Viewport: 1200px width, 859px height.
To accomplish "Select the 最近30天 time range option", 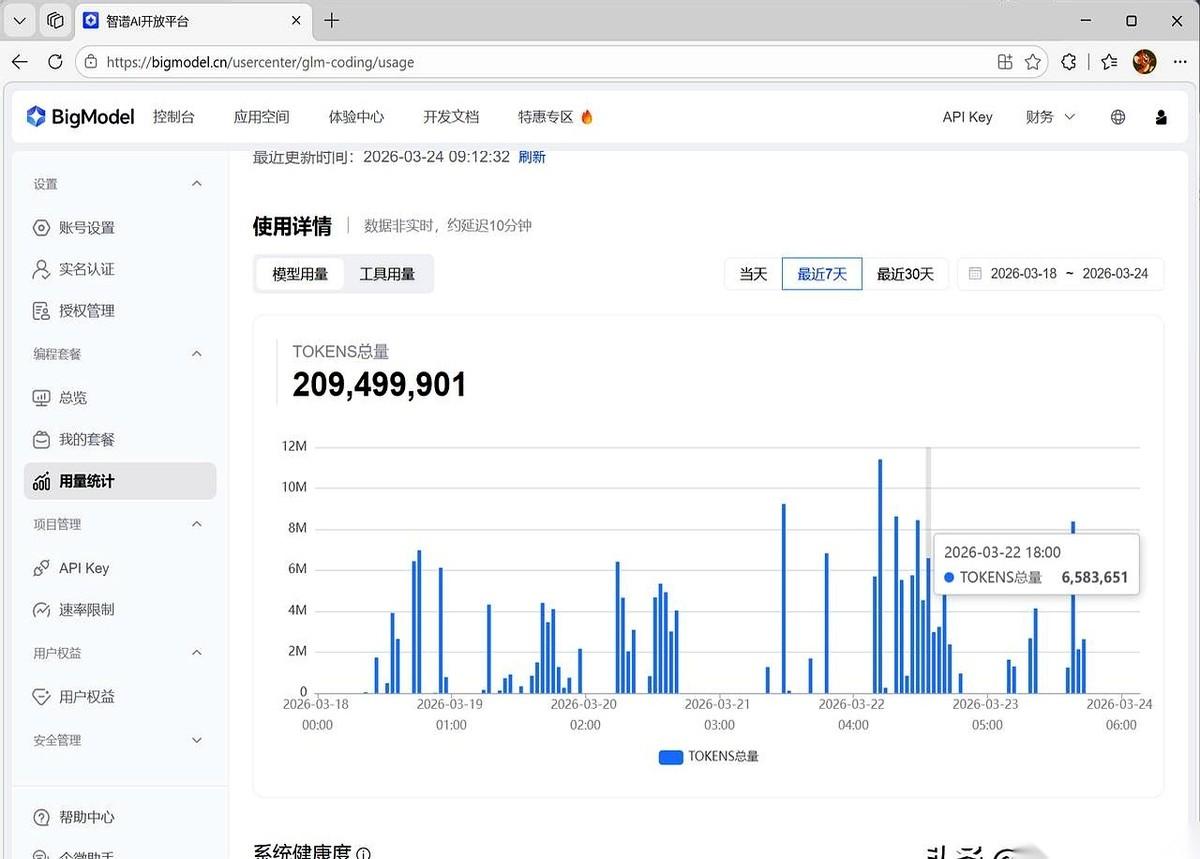I will coord(905,273).
